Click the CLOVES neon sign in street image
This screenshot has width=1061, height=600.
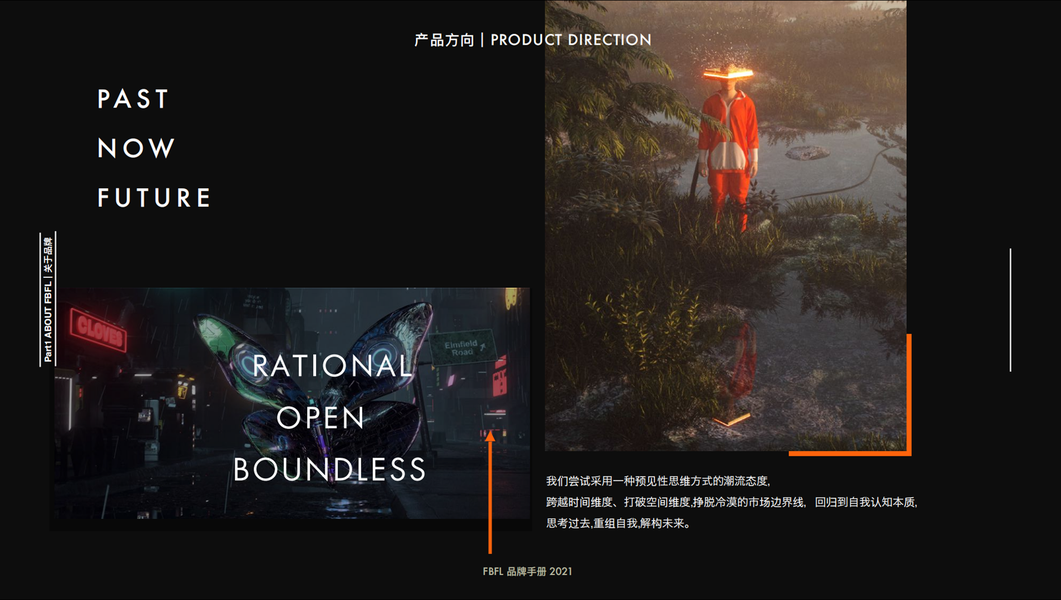pyautogui.click(x=99, y=330)
